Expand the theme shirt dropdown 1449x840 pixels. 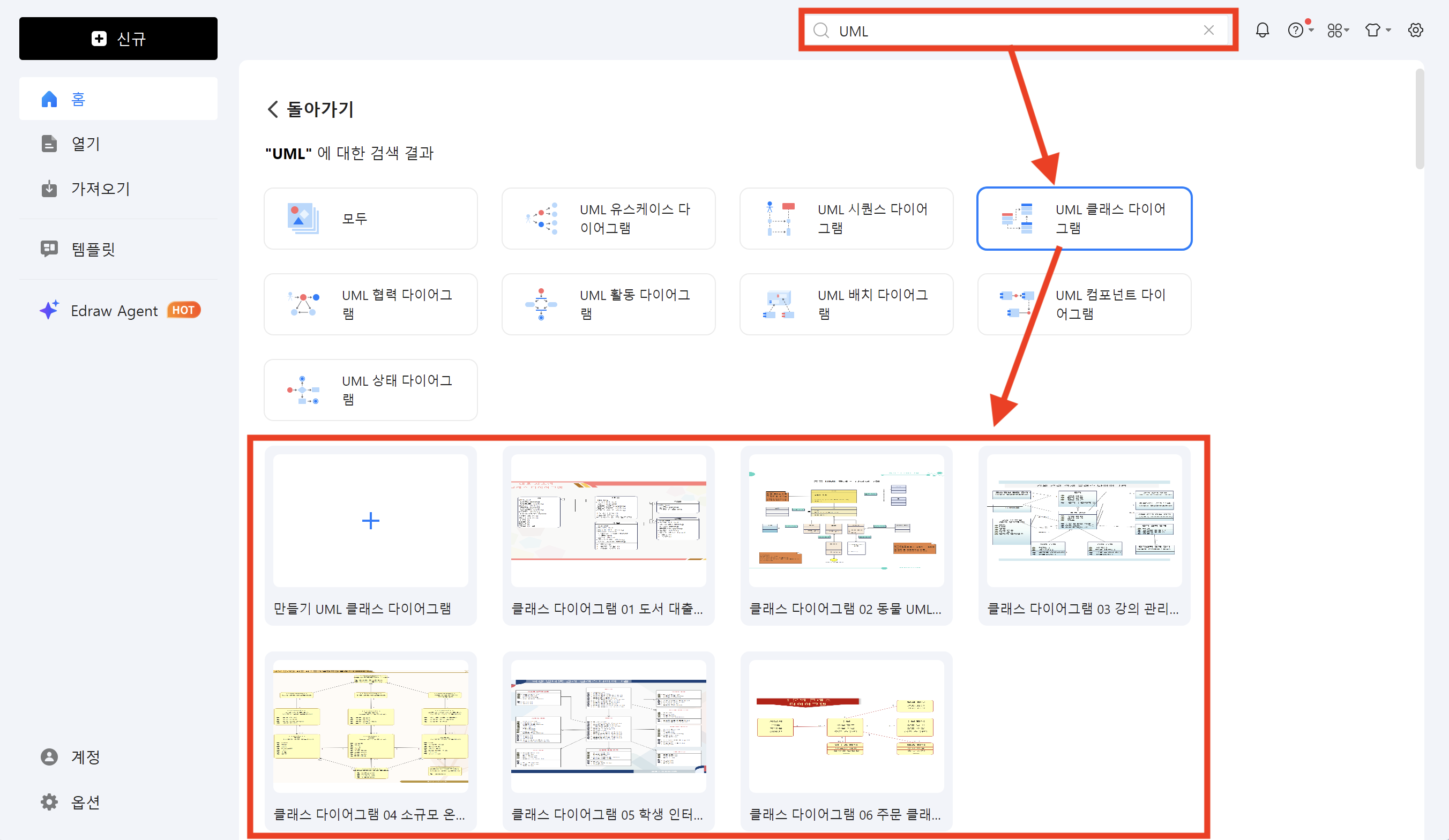point(1386,31)
